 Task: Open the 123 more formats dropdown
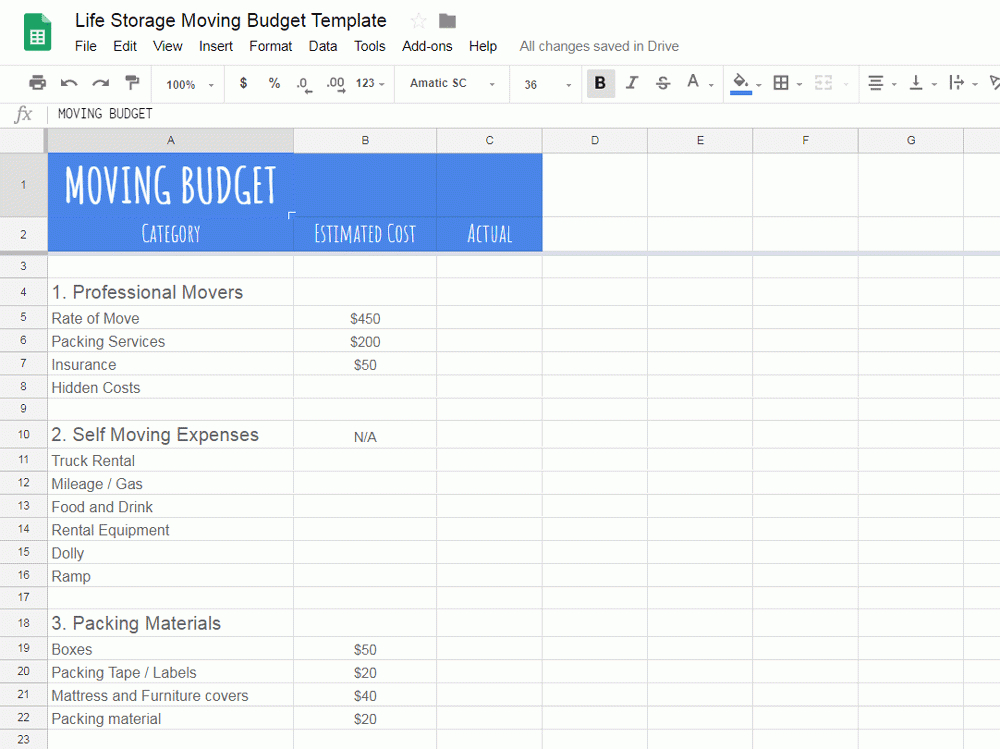tap(370, 83)
